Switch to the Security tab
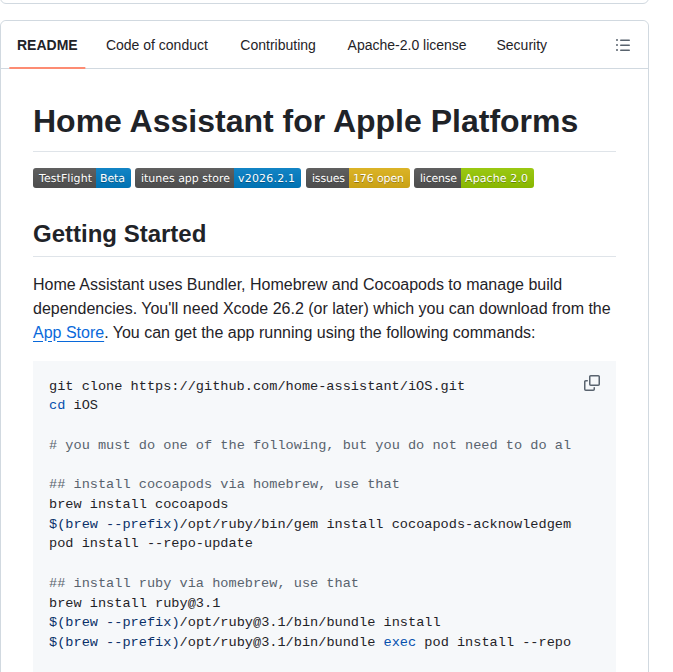This screenshot has width=673, height=672. coord(521,45)
